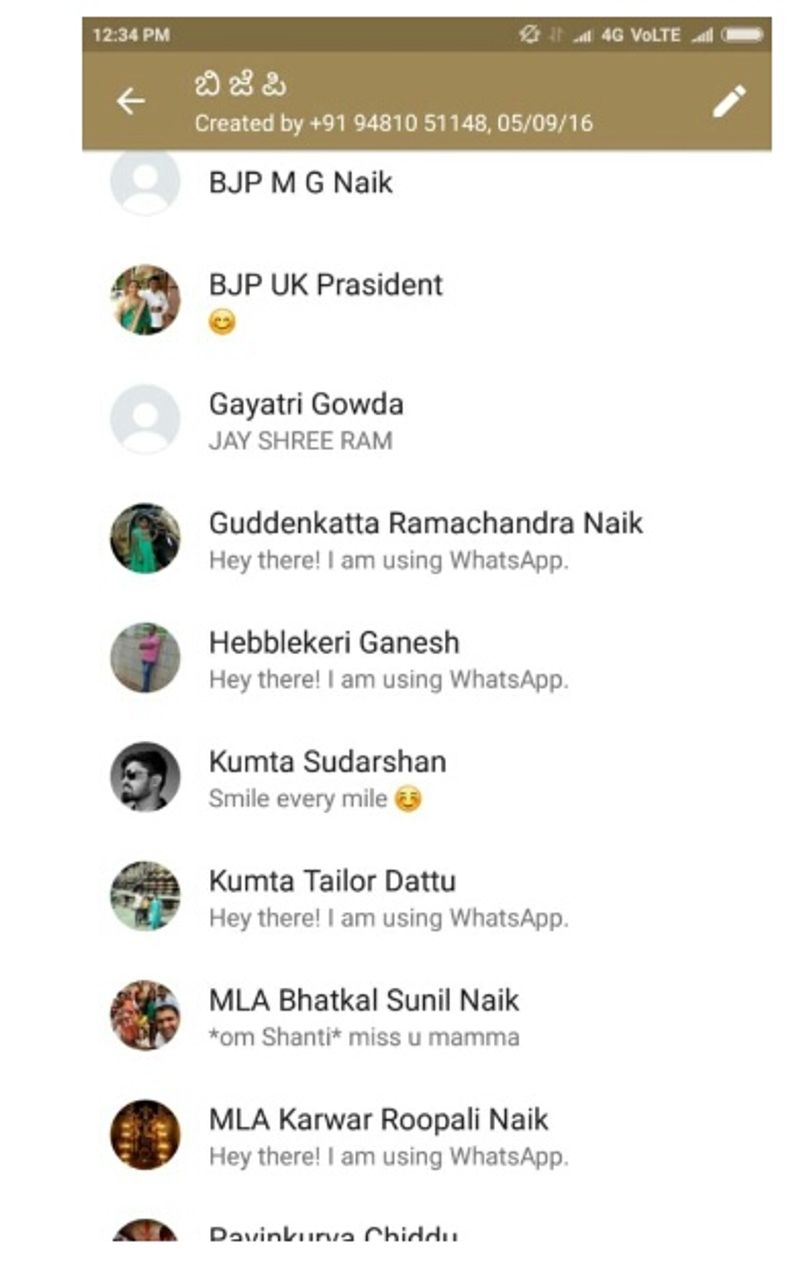The width and height of the screenshot is (800, 1286).
Task: Open MLA Bhatkal Sunil Naik contact
Action: coord(364,1000)
